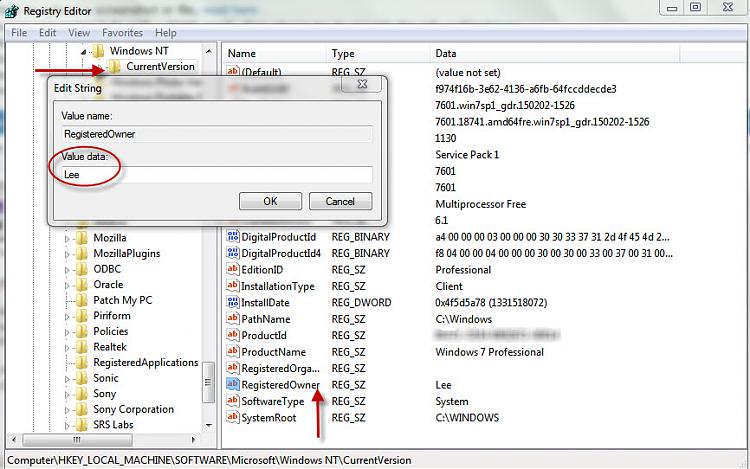Click the Windows NT folder icon
Screen dimensions: 750x469
(98, 51)
